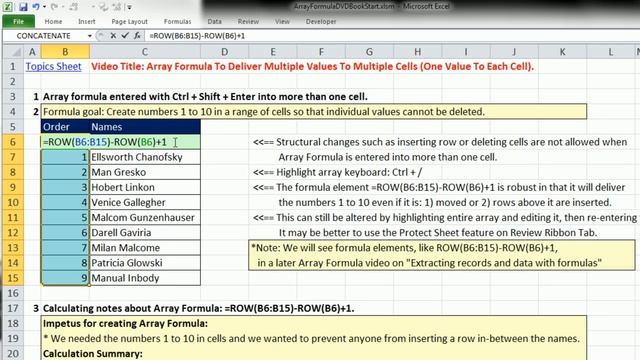Expand the Name Box function dropdown arrow
The height and width of the screenshot is (360, 640).
pyautogui.click(x=89, y=36)
